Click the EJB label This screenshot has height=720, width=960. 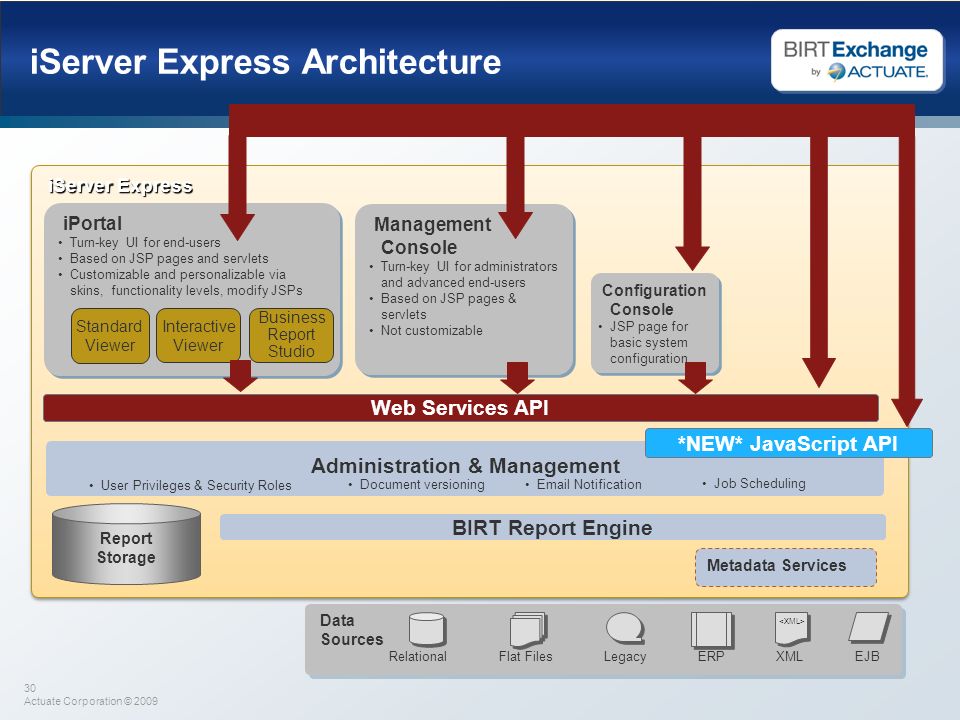[867, 656]
